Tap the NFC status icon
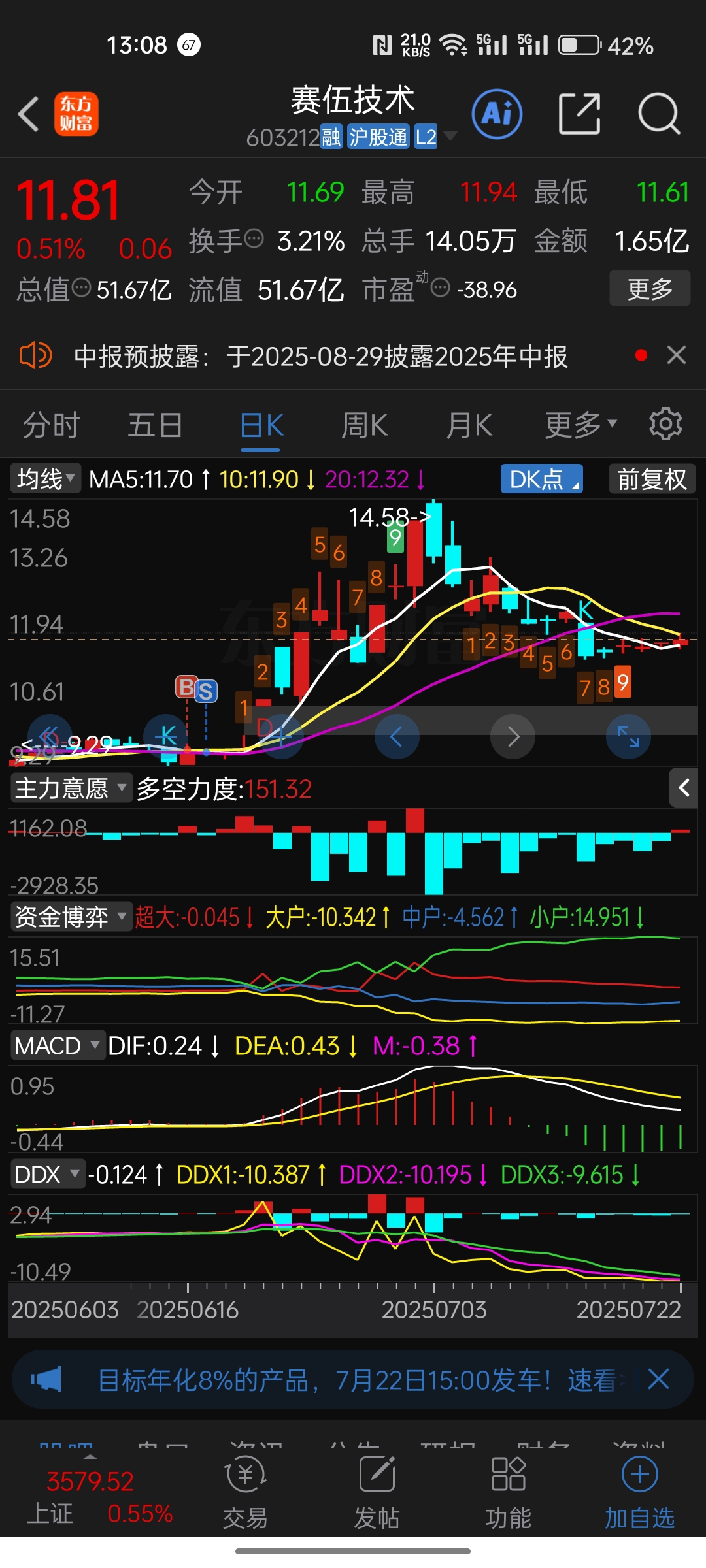The height and width of the screenshot is (1568, 706). [x=382, y=45]
